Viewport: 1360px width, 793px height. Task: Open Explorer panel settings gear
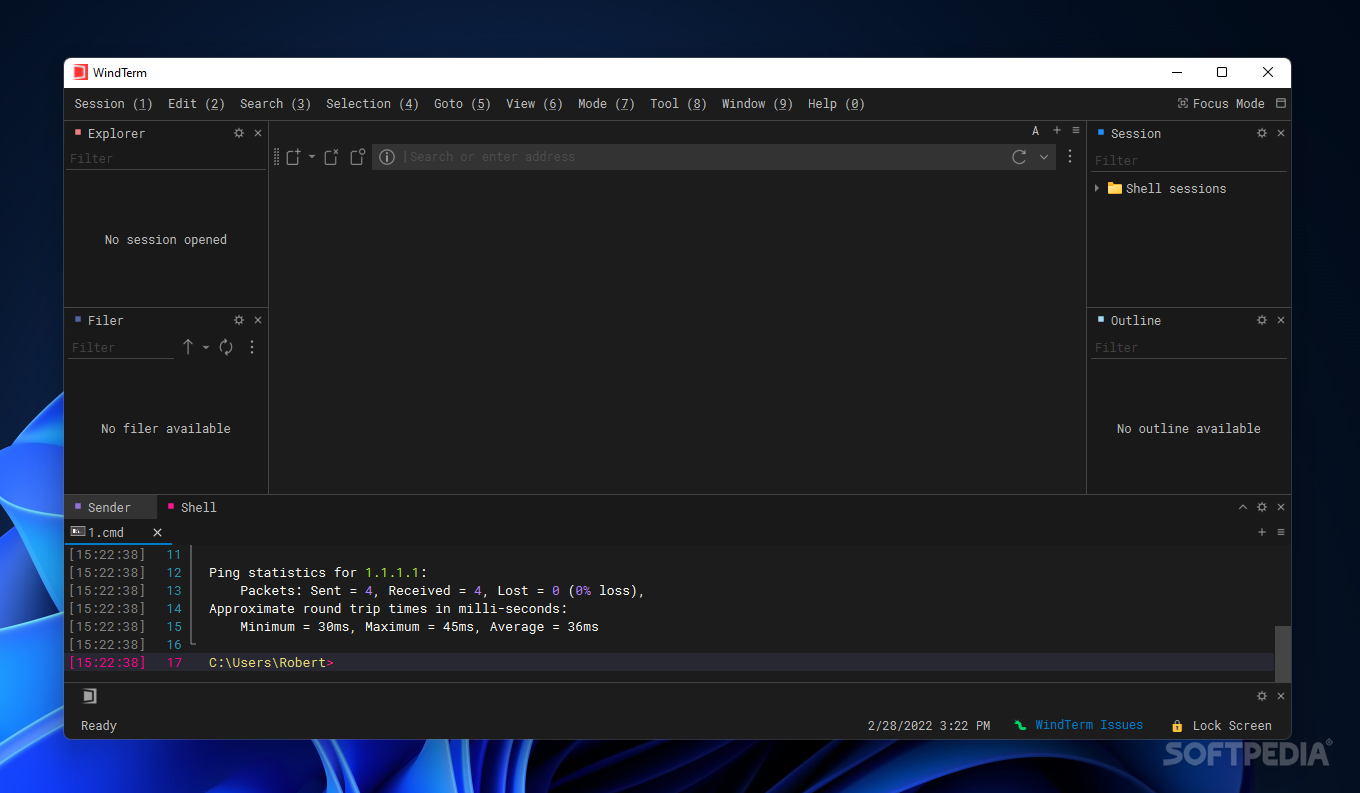[x=239, y=133]
